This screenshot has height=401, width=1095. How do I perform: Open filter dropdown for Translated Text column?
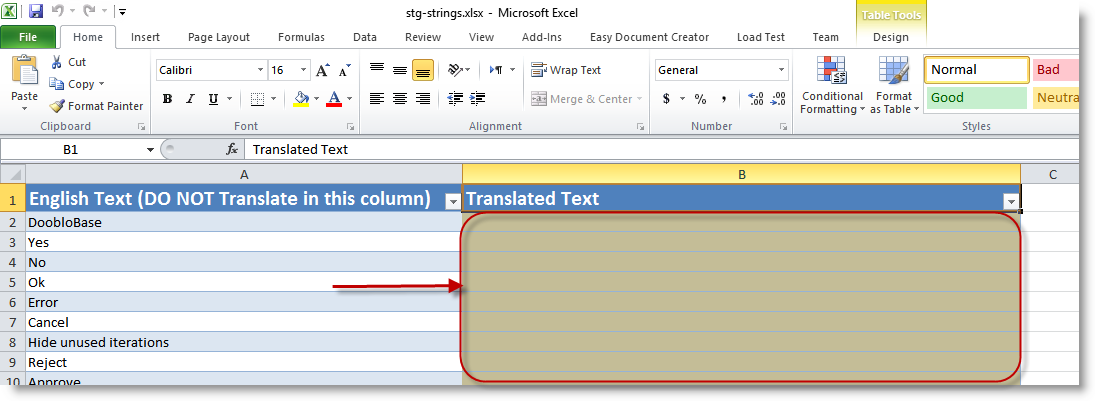(x=1011, y=201)
